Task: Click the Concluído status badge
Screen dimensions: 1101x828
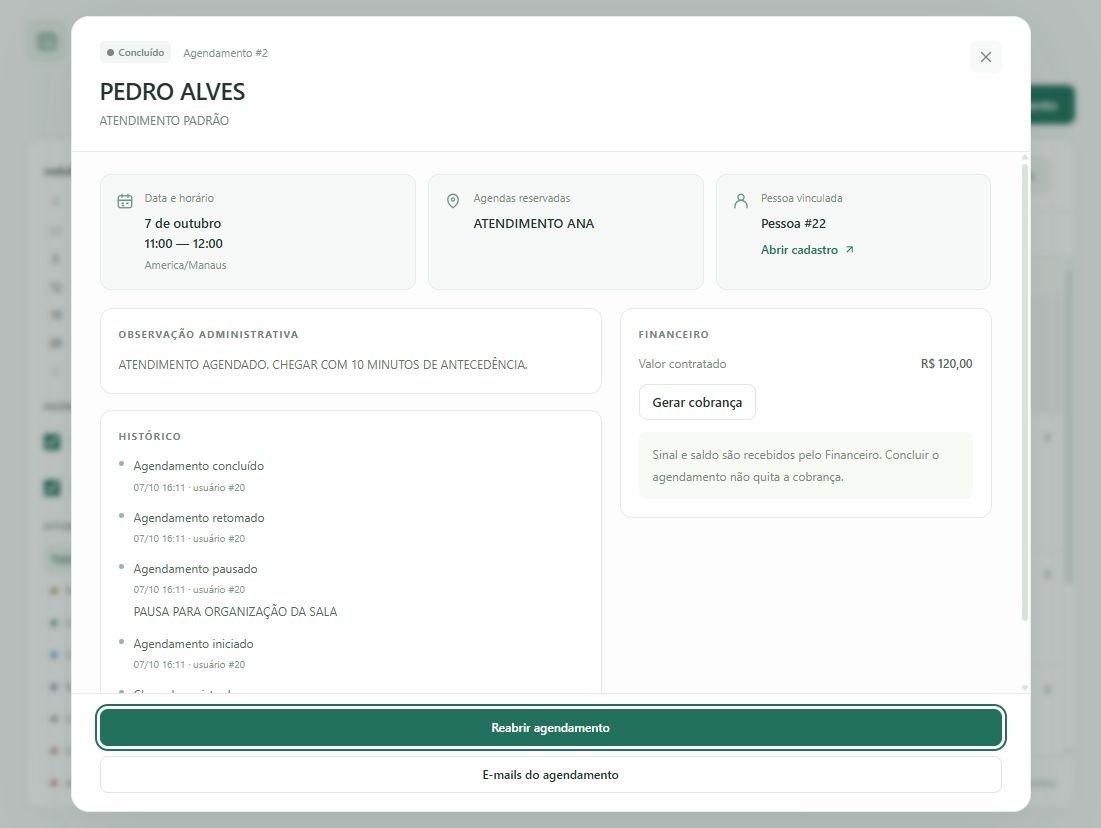Action: (136, 53)
